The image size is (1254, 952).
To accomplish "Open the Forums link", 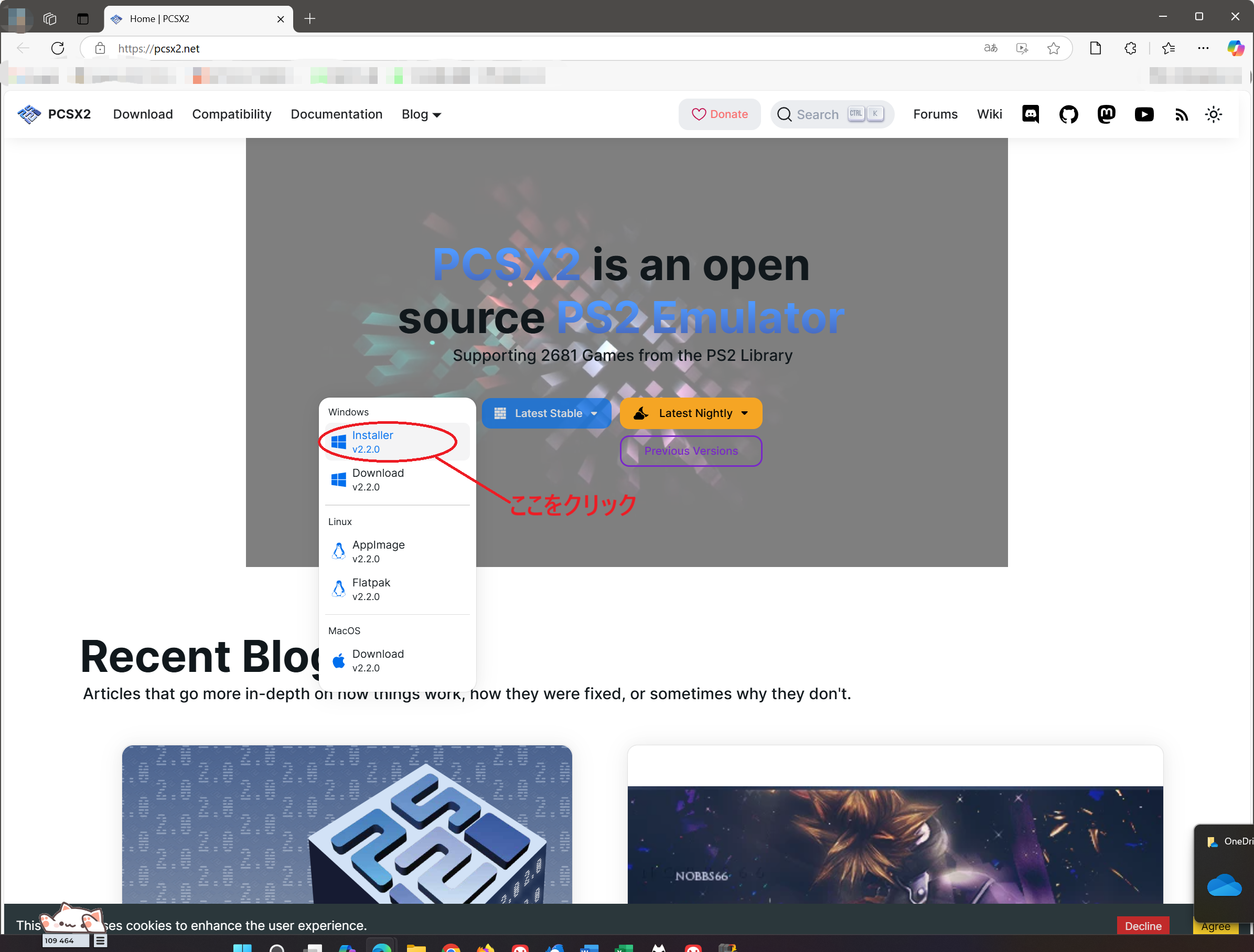I will pyautogui.click(x=935, y=114).
